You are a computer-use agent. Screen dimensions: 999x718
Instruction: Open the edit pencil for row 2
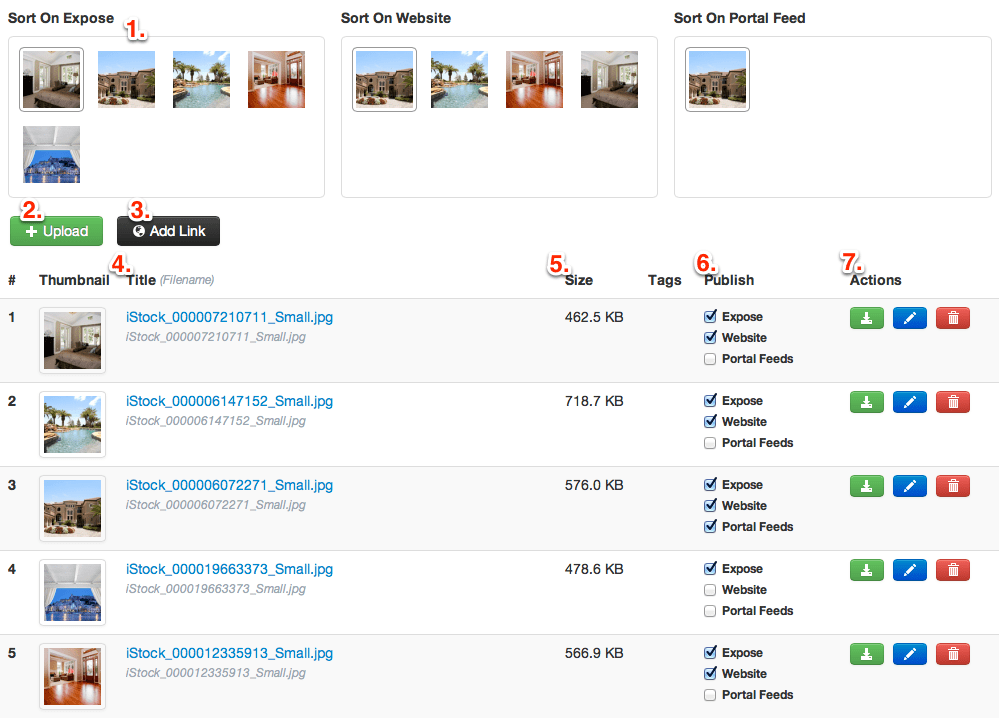point(909,401)
